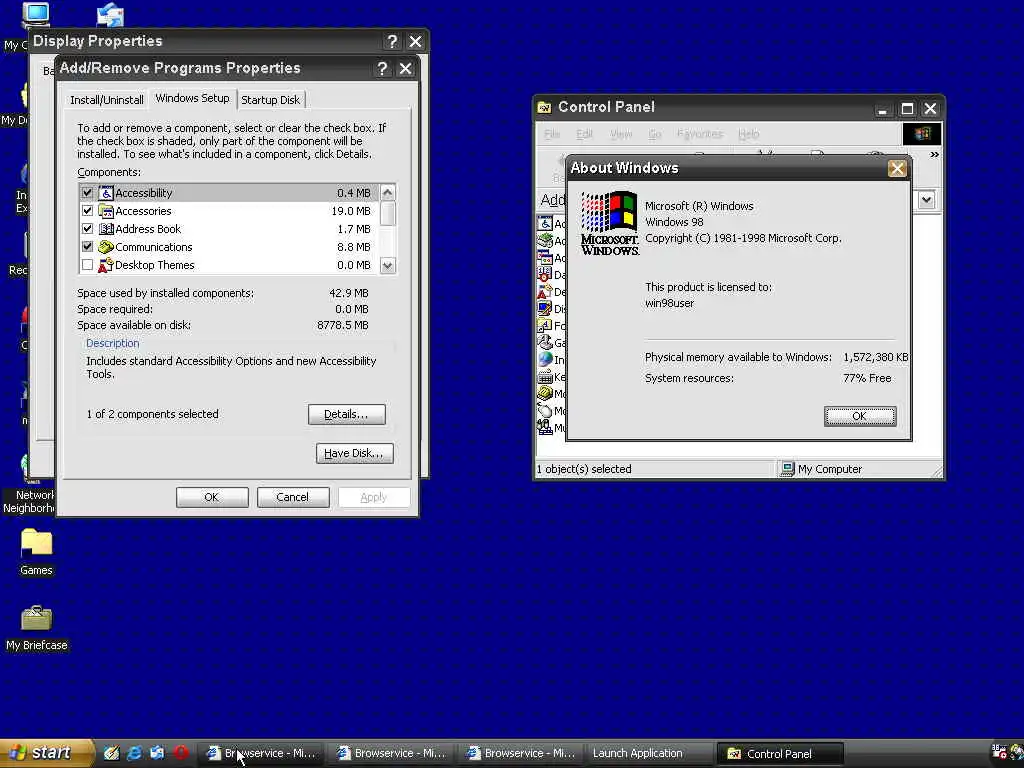
Task: Open the Favorites menu in Control Panel
Action: pos(700,134)
